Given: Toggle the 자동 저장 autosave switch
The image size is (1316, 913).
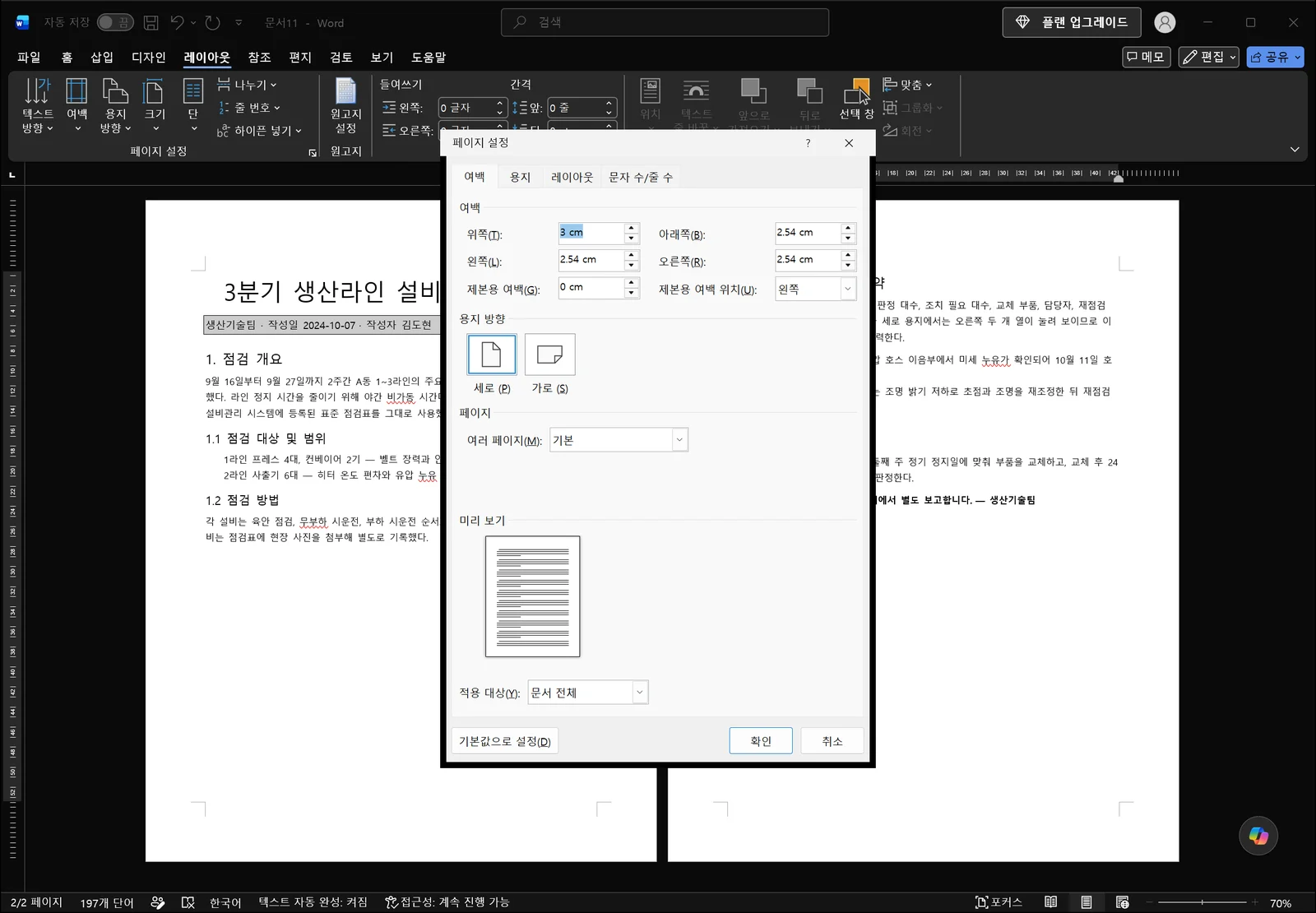Looking at the screenshot, I should coord(115,22).
